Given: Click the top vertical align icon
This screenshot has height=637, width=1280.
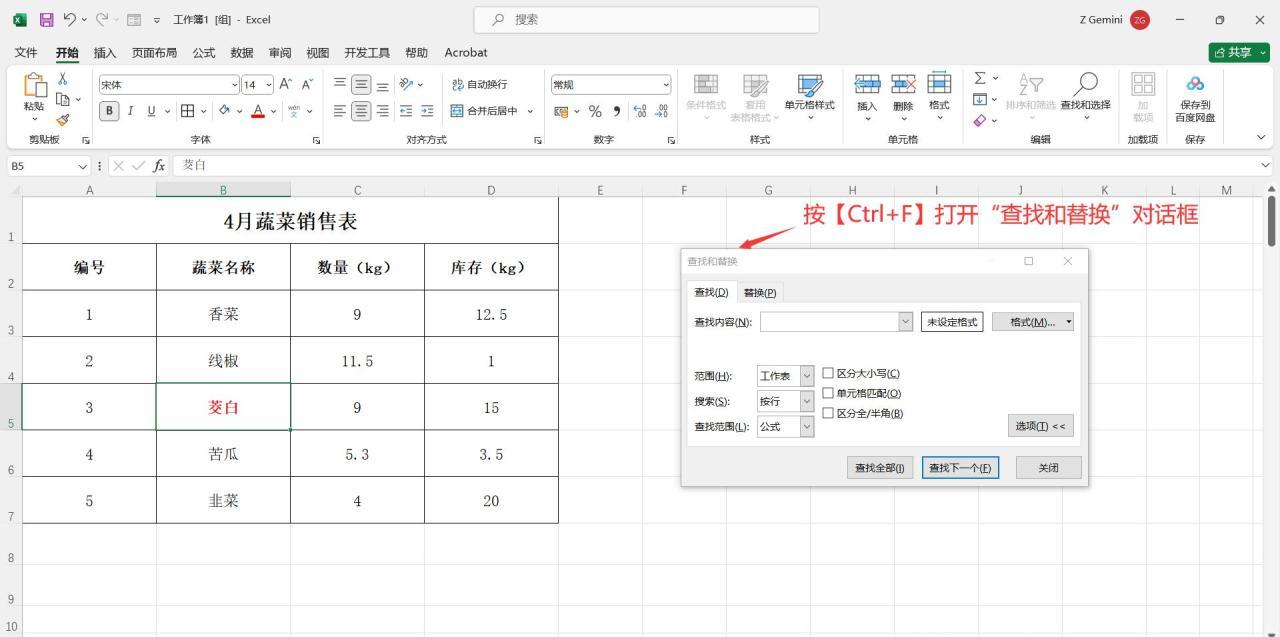Looking at the screenshot, I should tap(340, 85).
